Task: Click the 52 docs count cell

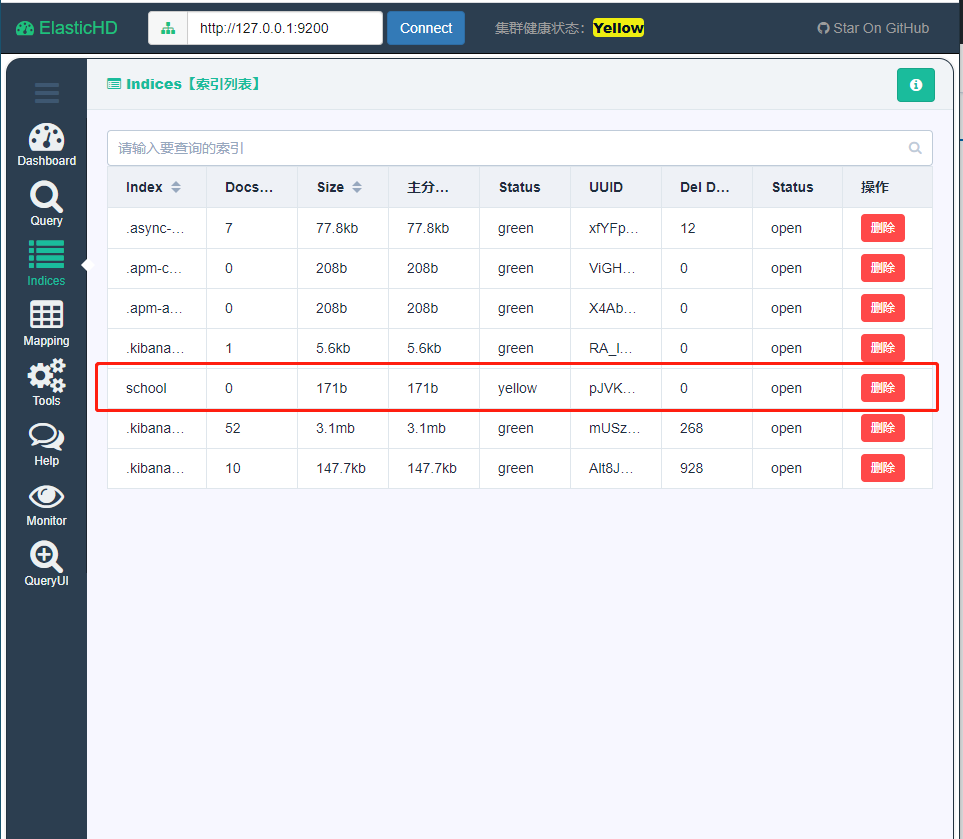Action: click(233, 428)
